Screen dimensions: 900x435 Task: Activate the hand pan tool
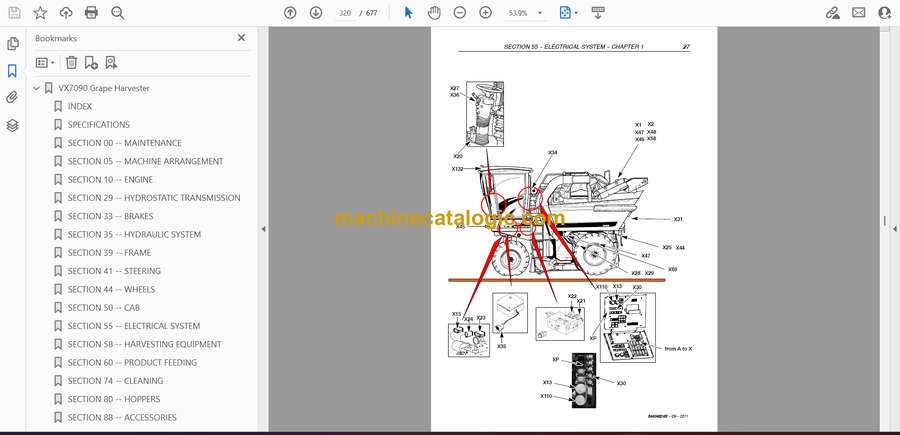(x=435, y=13)
